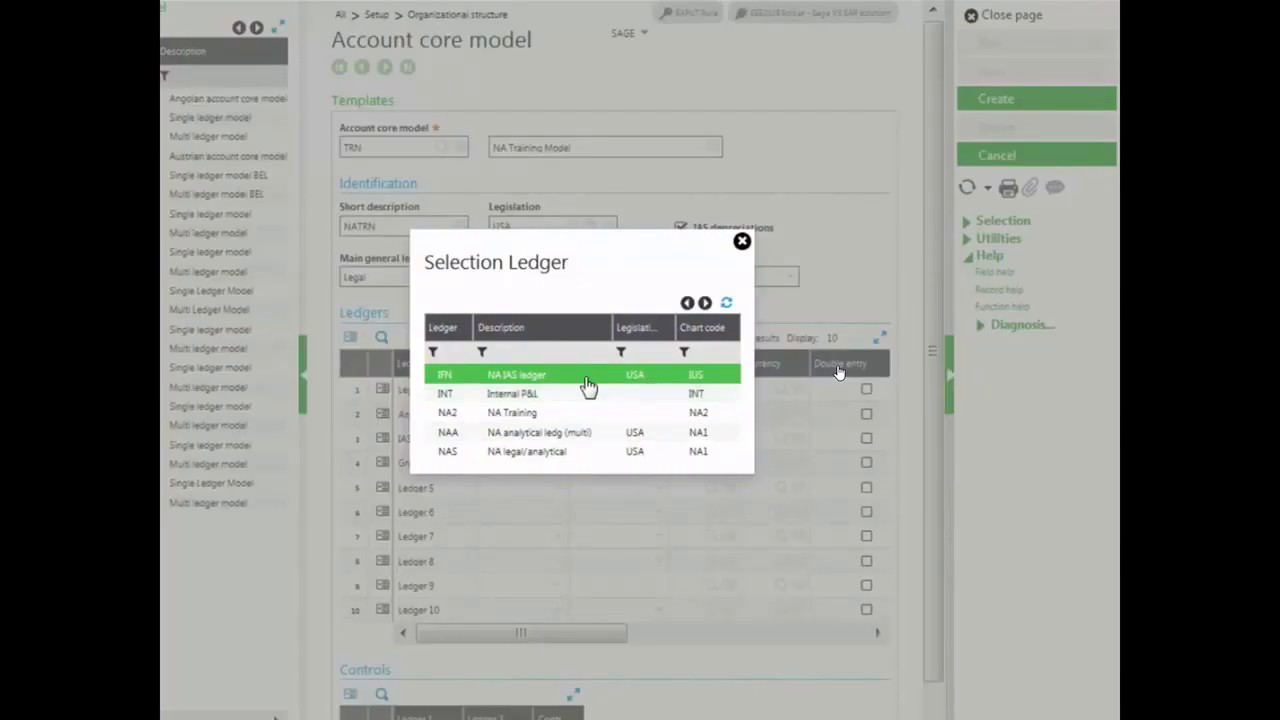Click row actions icon for Ledger 9

pos(383,585)
